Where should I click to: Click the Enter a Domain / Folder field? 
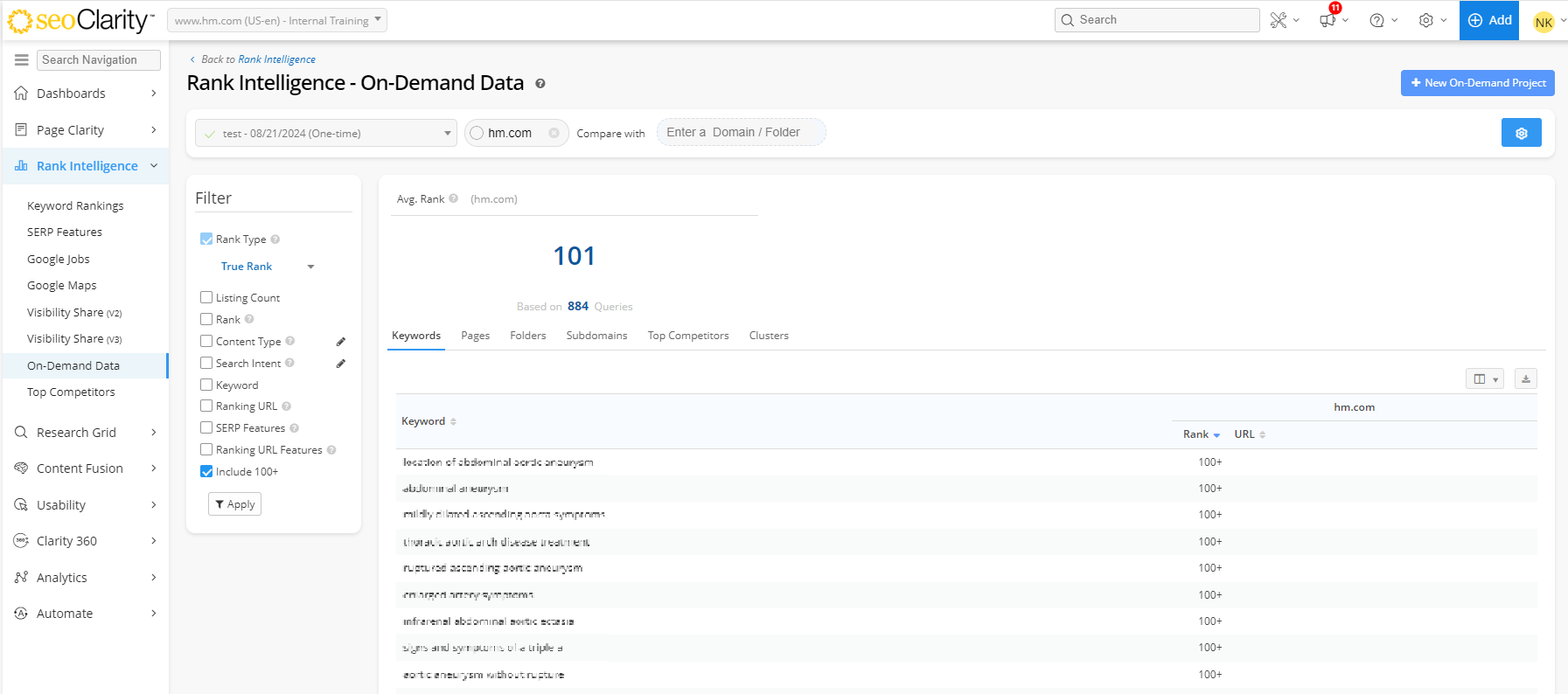[740, 133]
